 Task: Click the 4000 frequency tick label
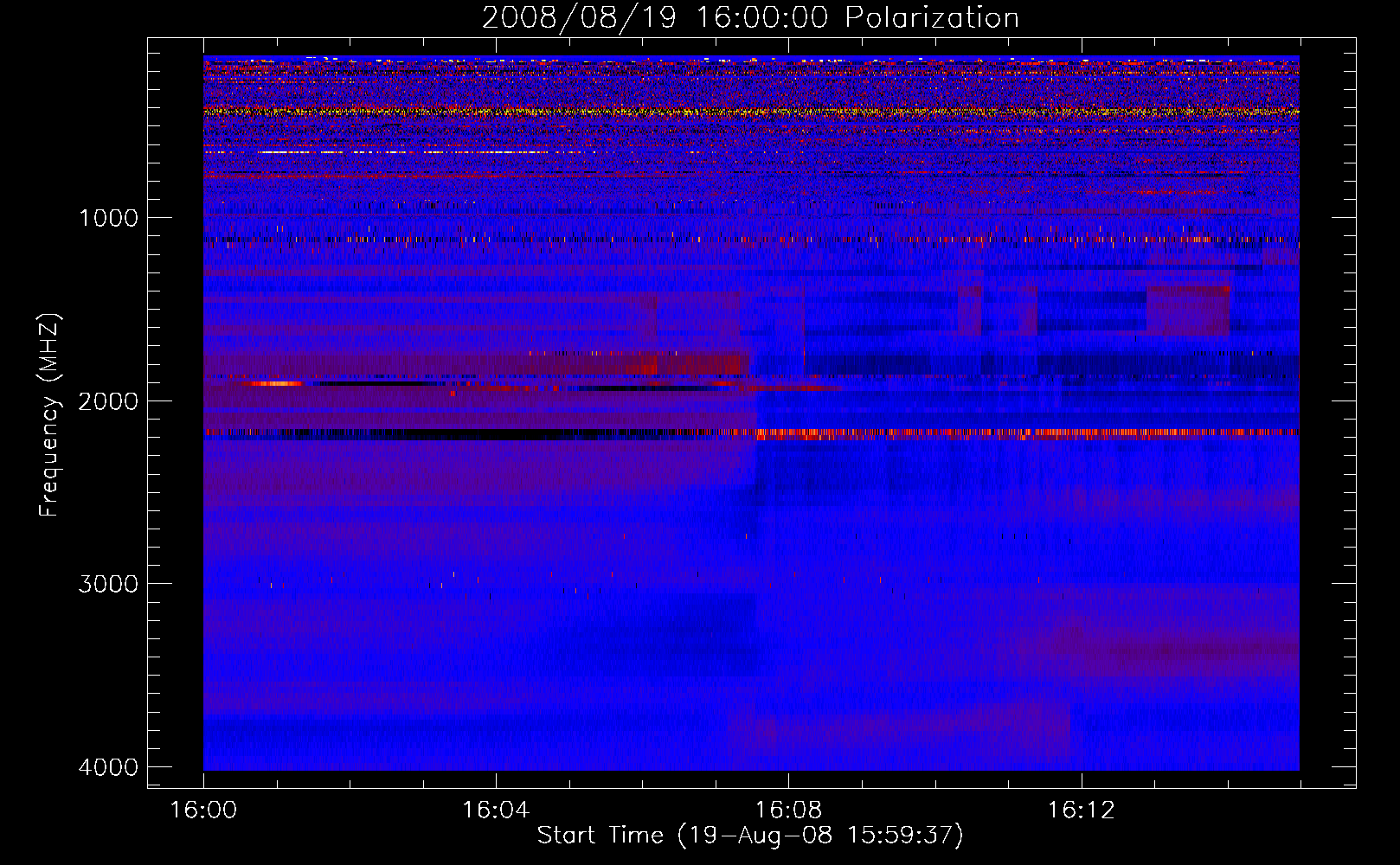pyautogui.click(x=108, y=767)
